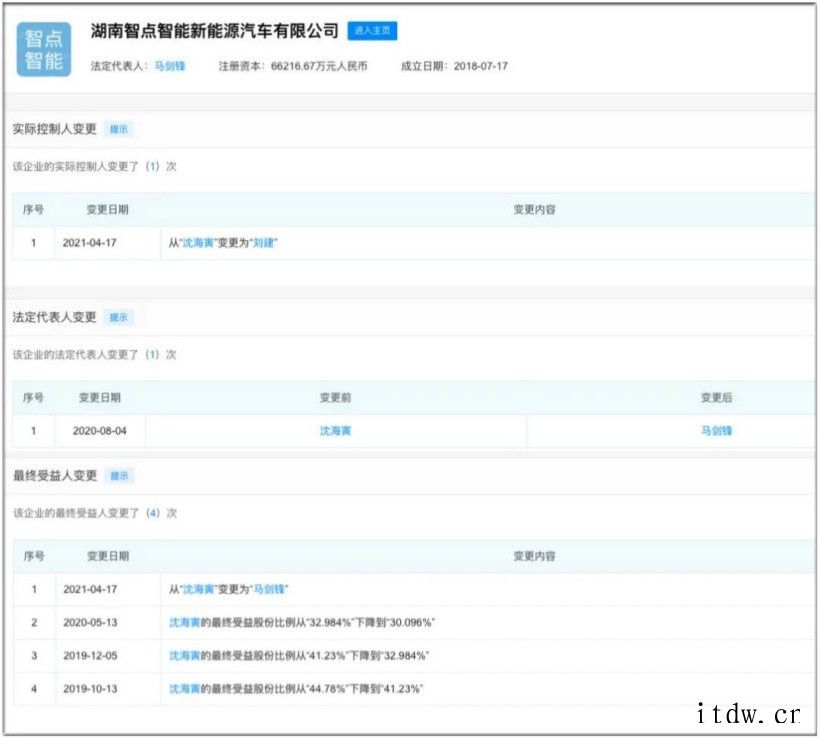The width and height of the screenshot is (820, 738).
Task: Open legal representative 马剑锋 link in header
Action: [170, 66]
